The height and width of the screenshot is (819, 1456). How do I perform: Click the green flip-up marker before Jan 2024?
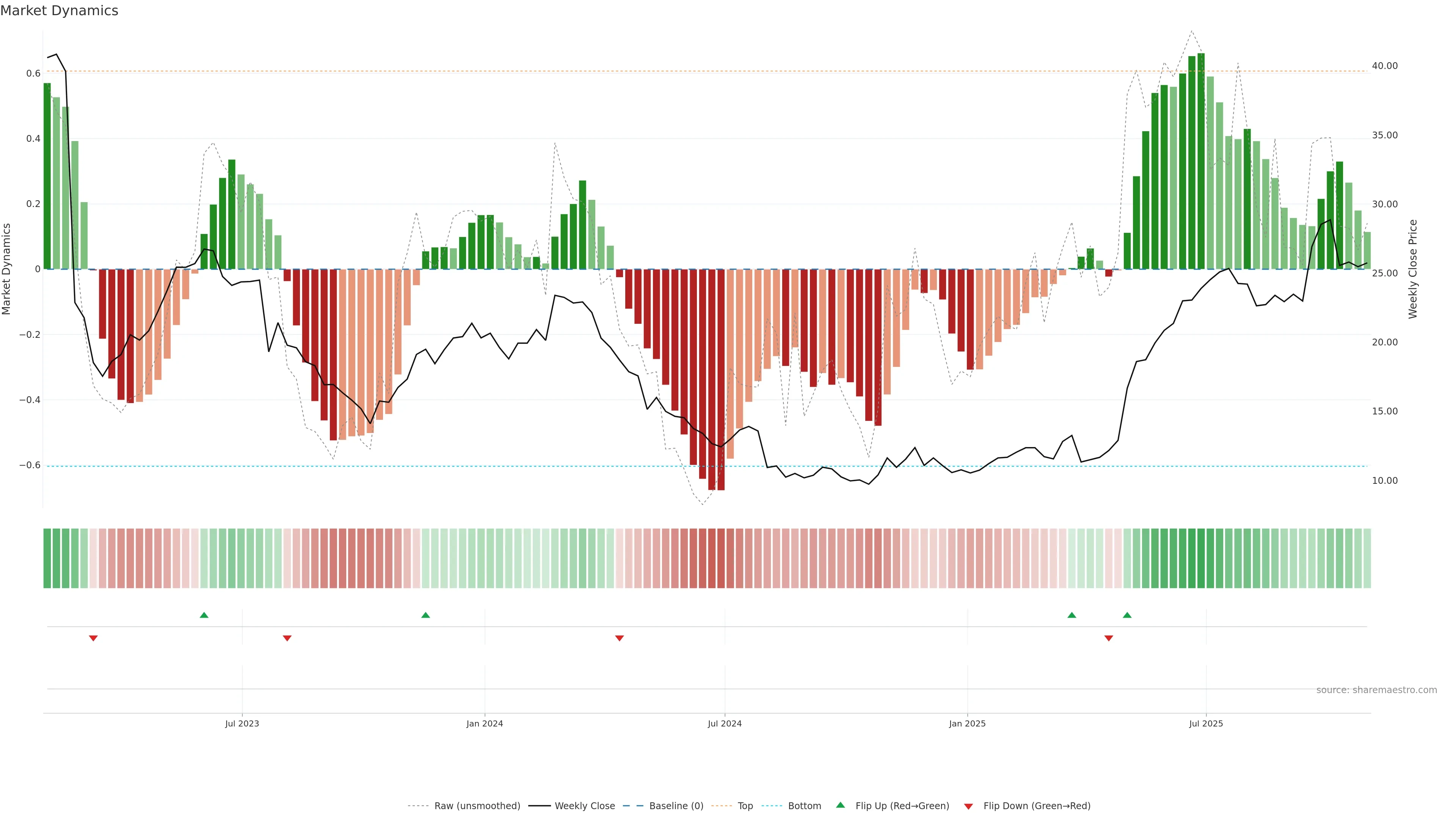tap(425, 615)
